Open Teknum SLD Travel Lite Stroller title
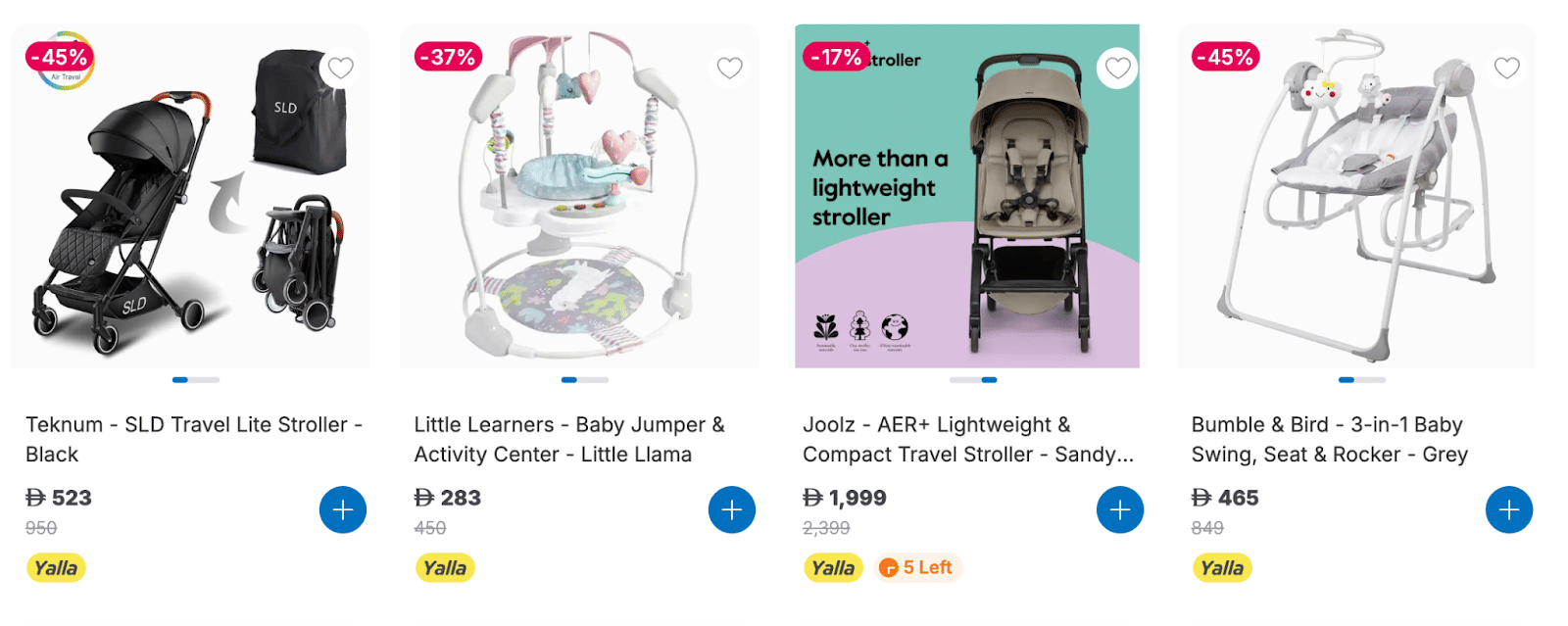1568x626 pixels. pos(194,439)
